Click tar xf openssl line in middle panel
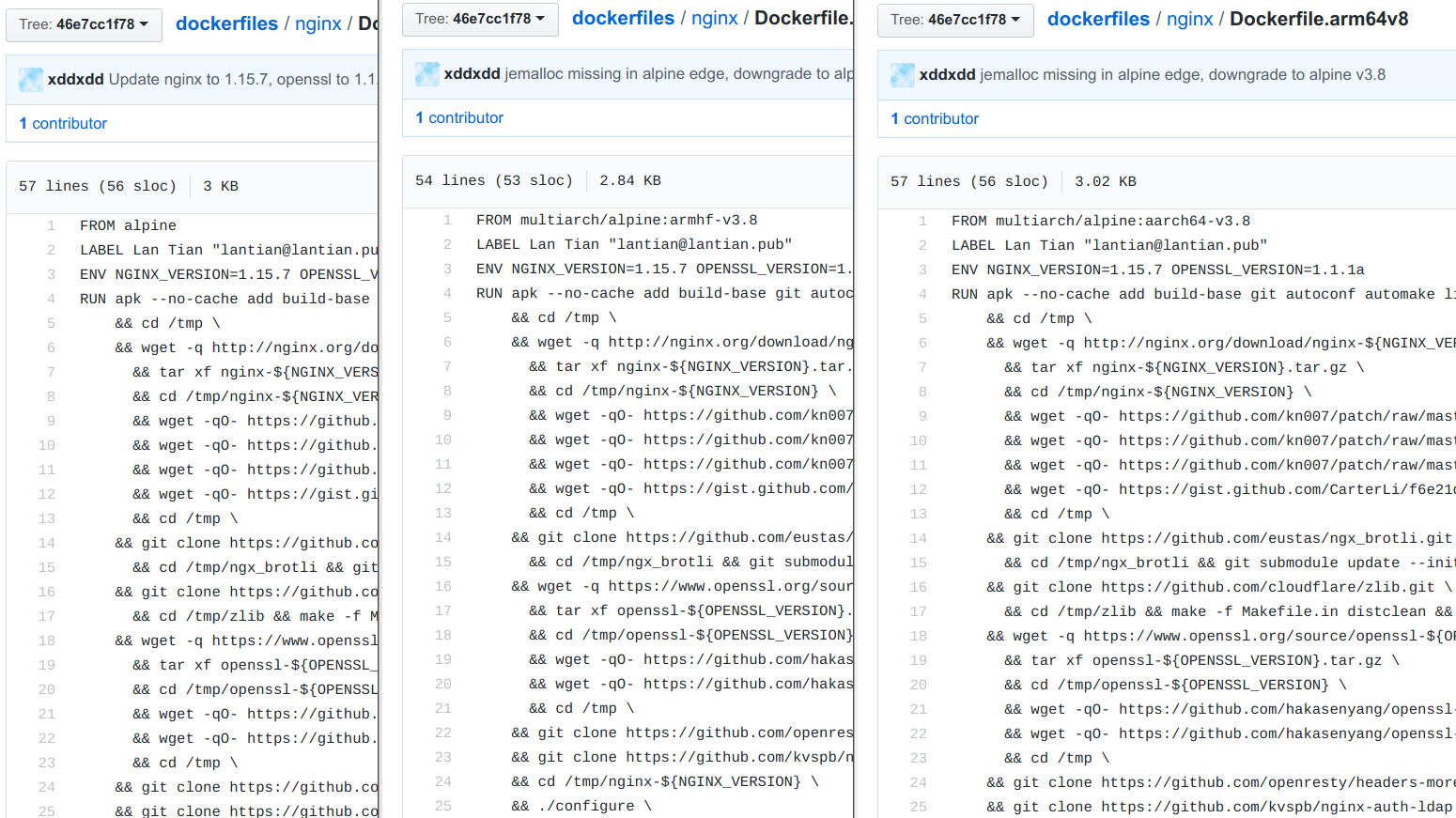The width and height of the screenshot is (1456, 818). tap(691, 611)
